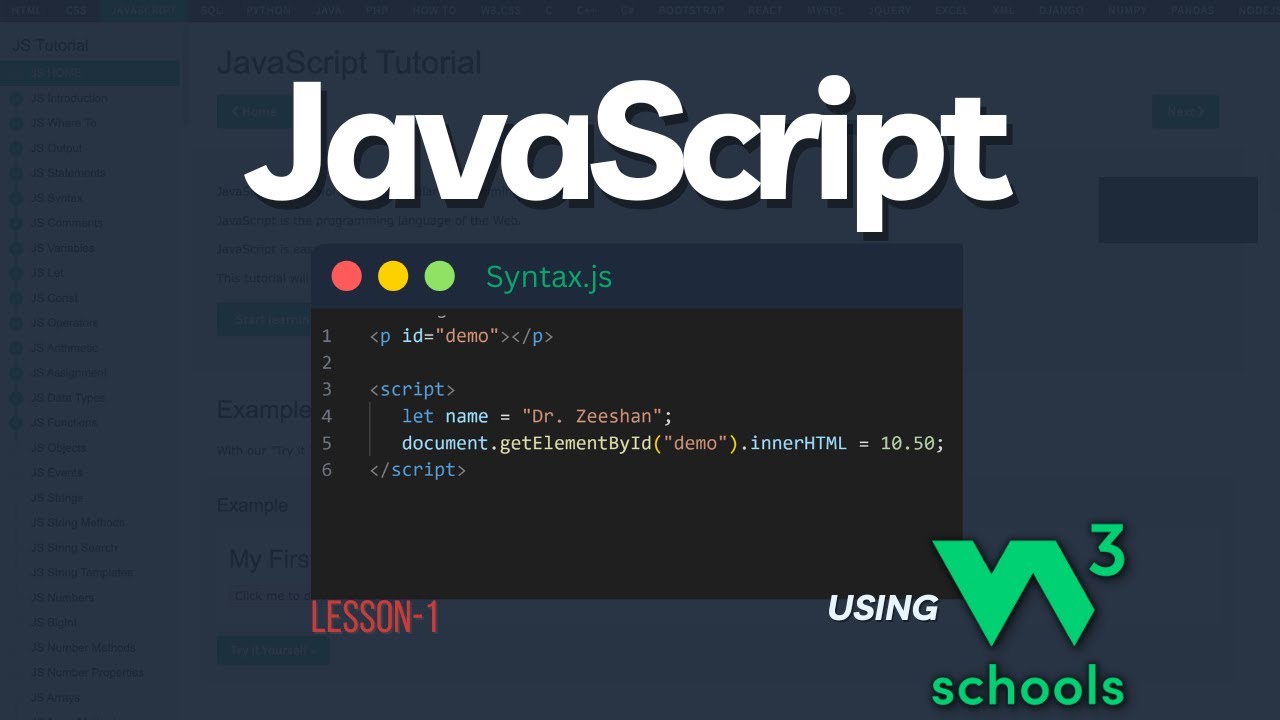Image resolution: width=1280 pixels, height=720 pixels.
Task: Select JS HOME in the sidebar
Action: coord(90,73)
